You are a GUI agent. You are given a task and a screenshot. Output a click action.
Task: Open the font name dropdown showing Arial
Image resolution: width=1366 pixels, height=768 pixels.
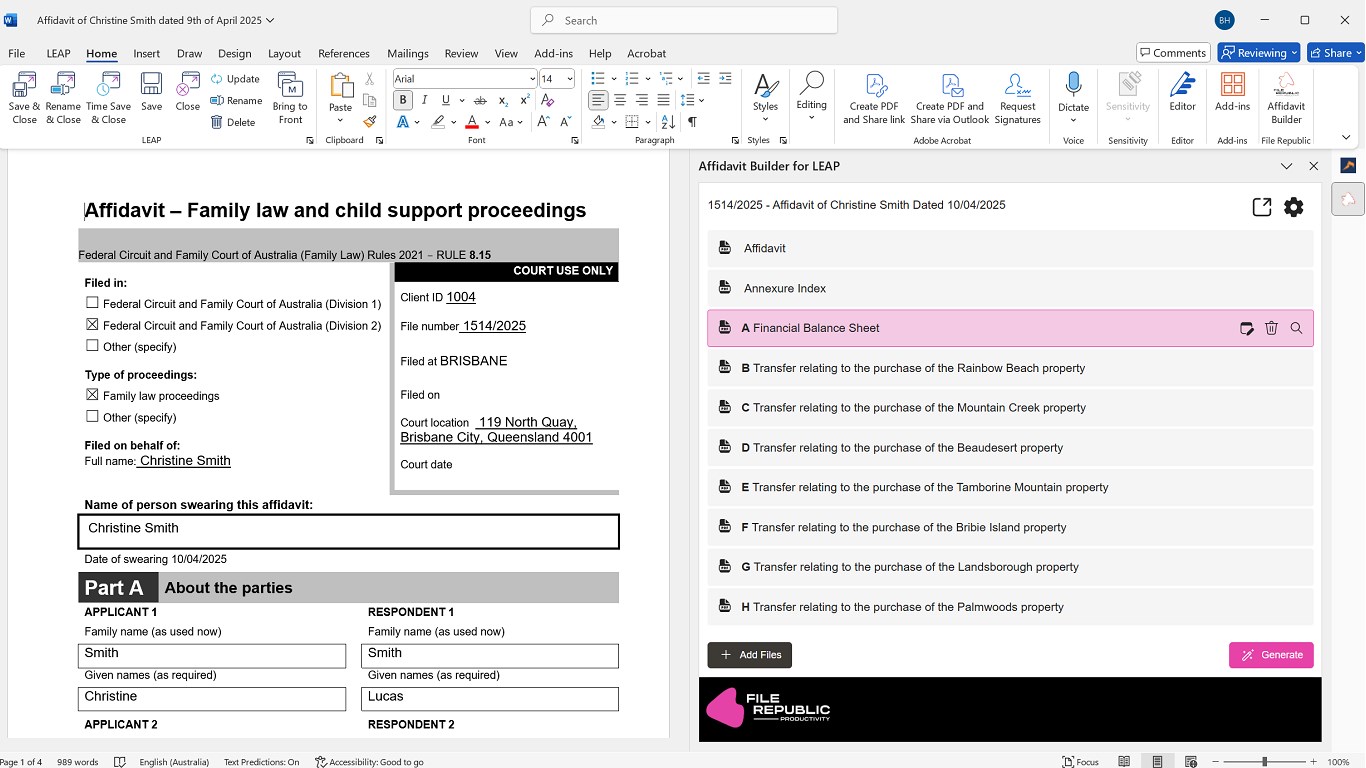532,79
